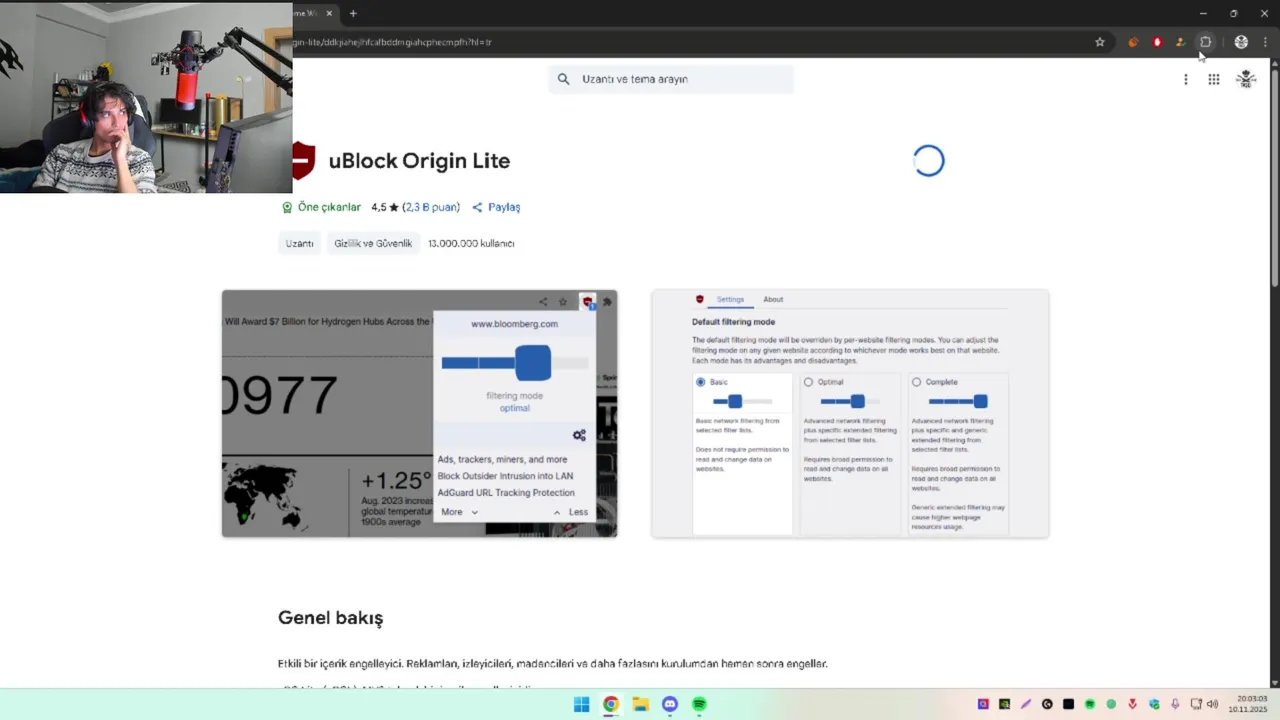This screenshot has height=720, width=1280.
Task: Click the description starting "Etkili bir içerik engelleyici"
Action: (x=553, y=664)
